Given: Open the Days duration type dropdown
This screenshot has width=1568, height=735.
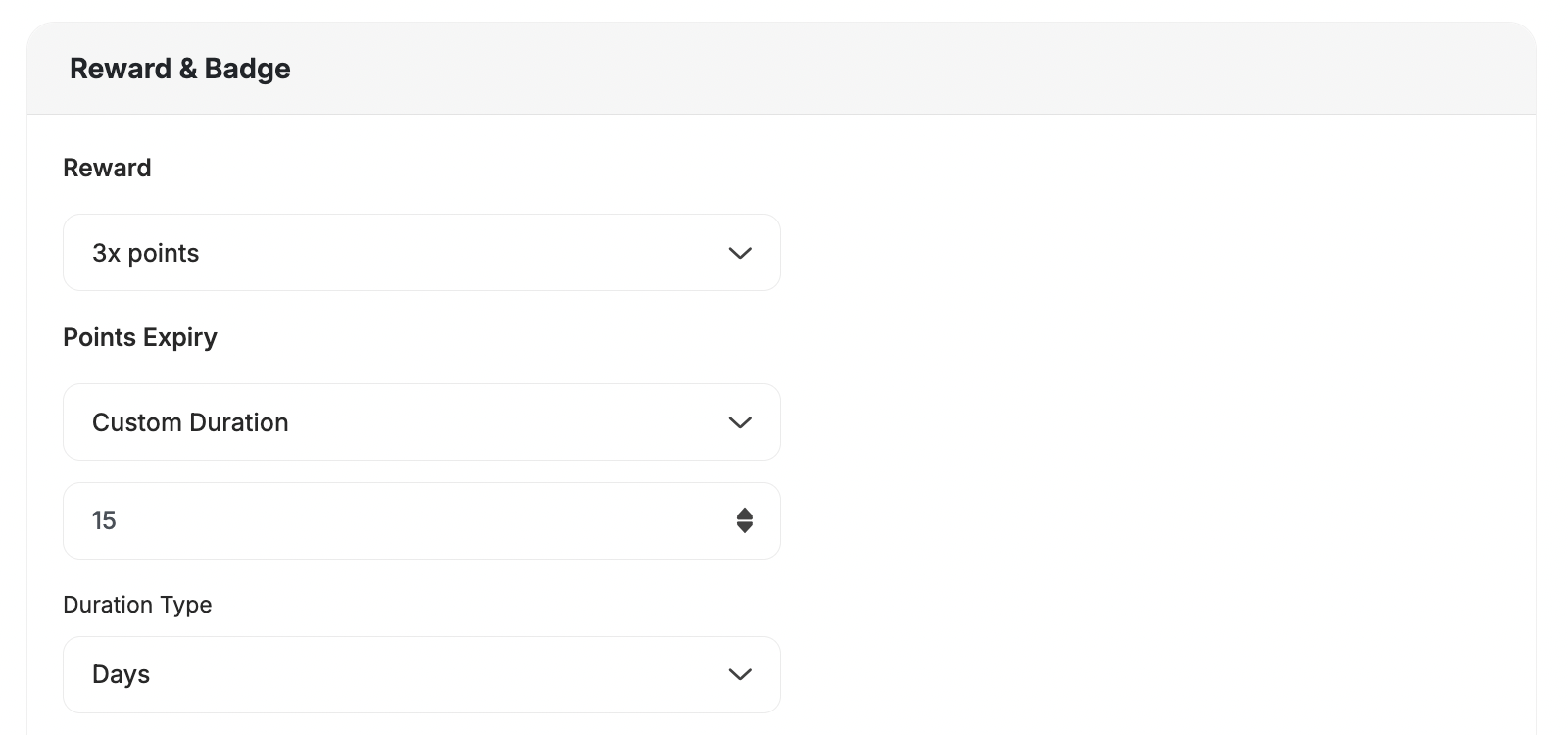Looking at the screenshot, I should click(421, 674).
